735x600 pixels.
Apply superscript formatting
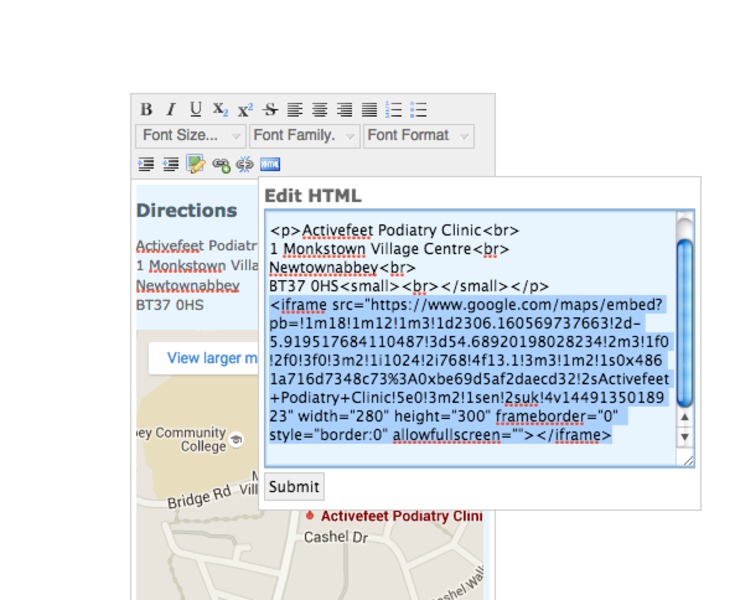click(x=245, y=110)
